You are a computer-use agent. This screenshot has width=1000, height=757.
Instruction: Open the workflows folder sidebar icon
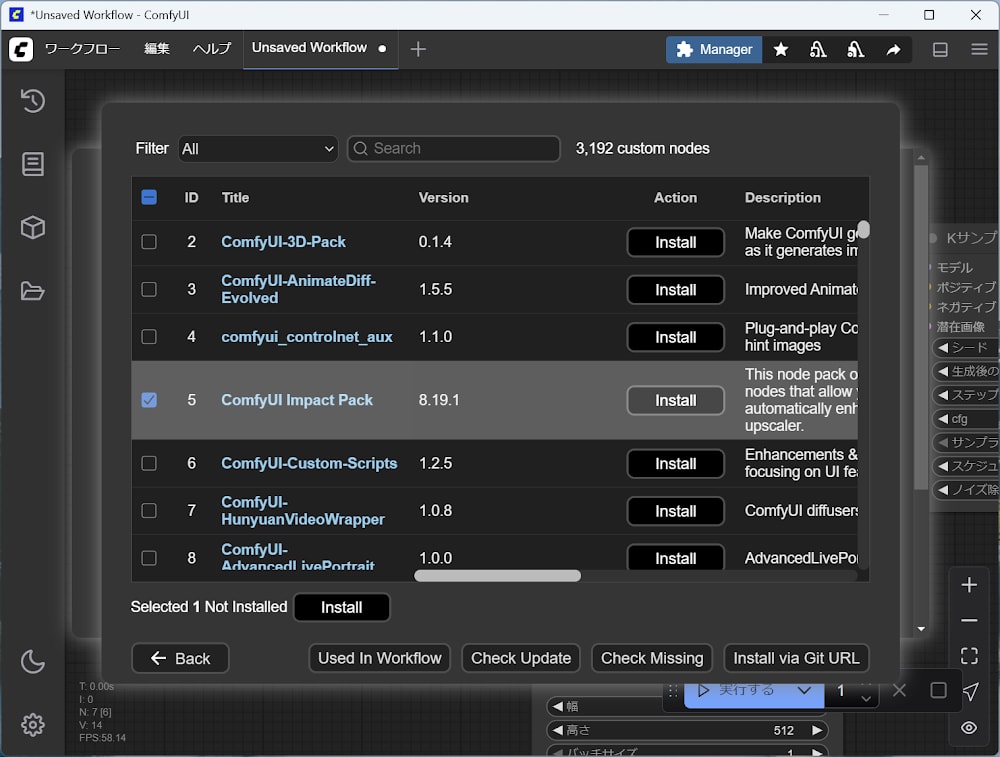(x=33, y=291)
